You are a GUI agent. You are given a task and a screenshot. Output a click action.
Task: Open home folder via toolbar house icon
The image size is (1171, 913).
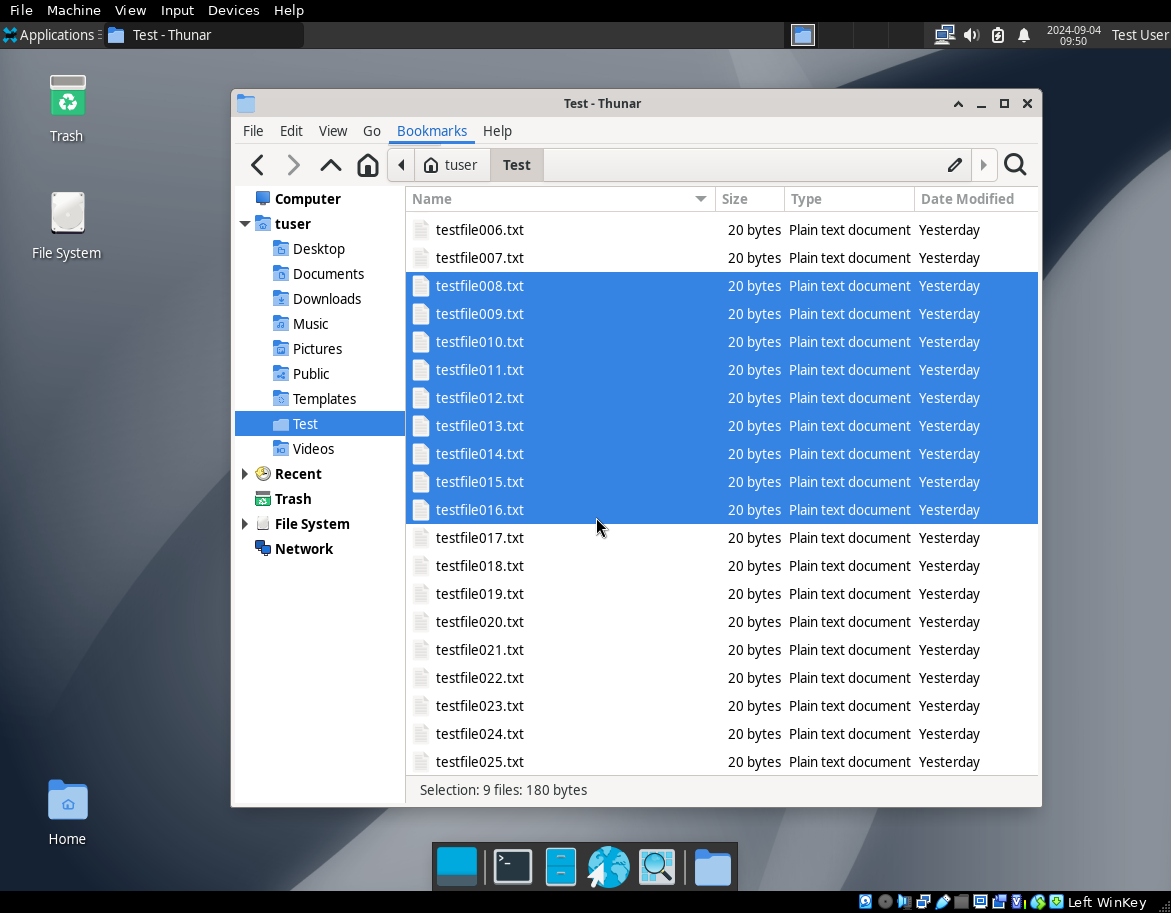pos(367,165)
